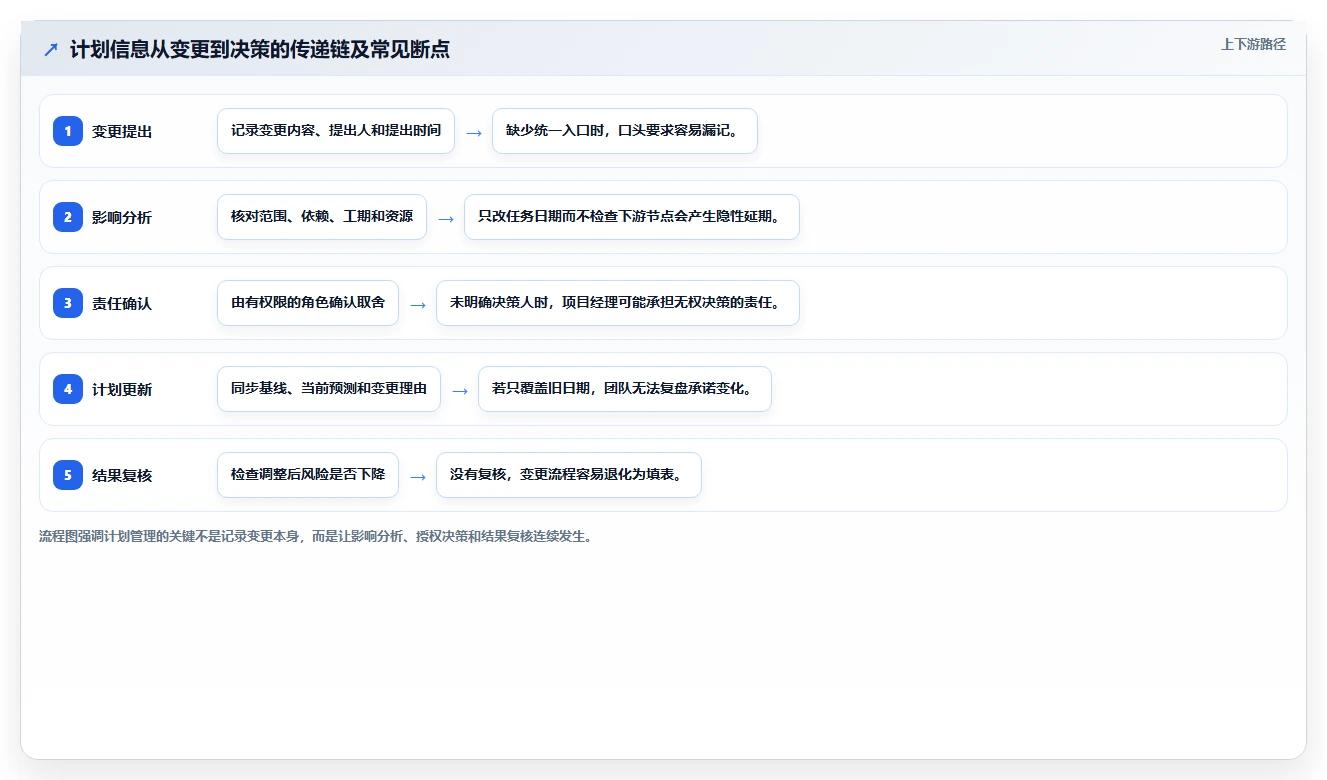1327x780 pixels.
Task: Select the 责任确认 step label
Action: pyautogui.click(x=122, y=303)
